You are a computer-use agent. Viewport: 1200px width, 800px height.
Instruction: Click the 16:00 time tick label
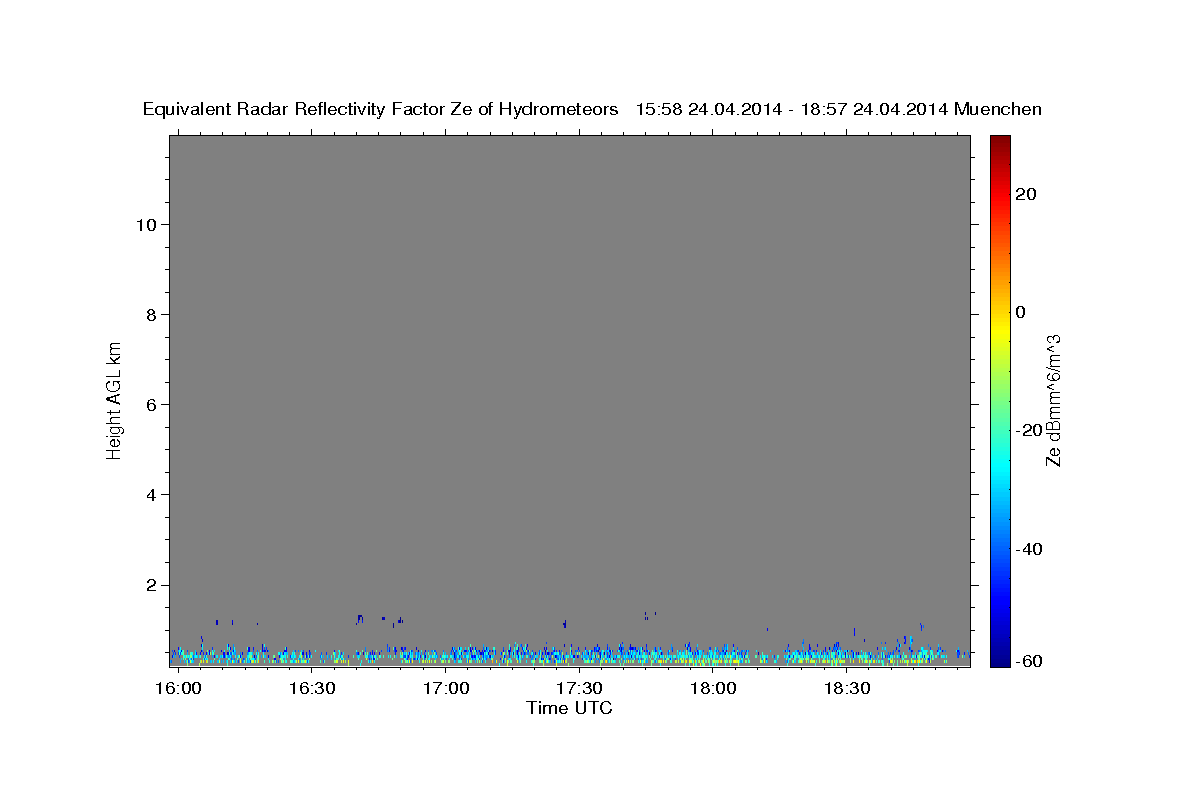179,689
